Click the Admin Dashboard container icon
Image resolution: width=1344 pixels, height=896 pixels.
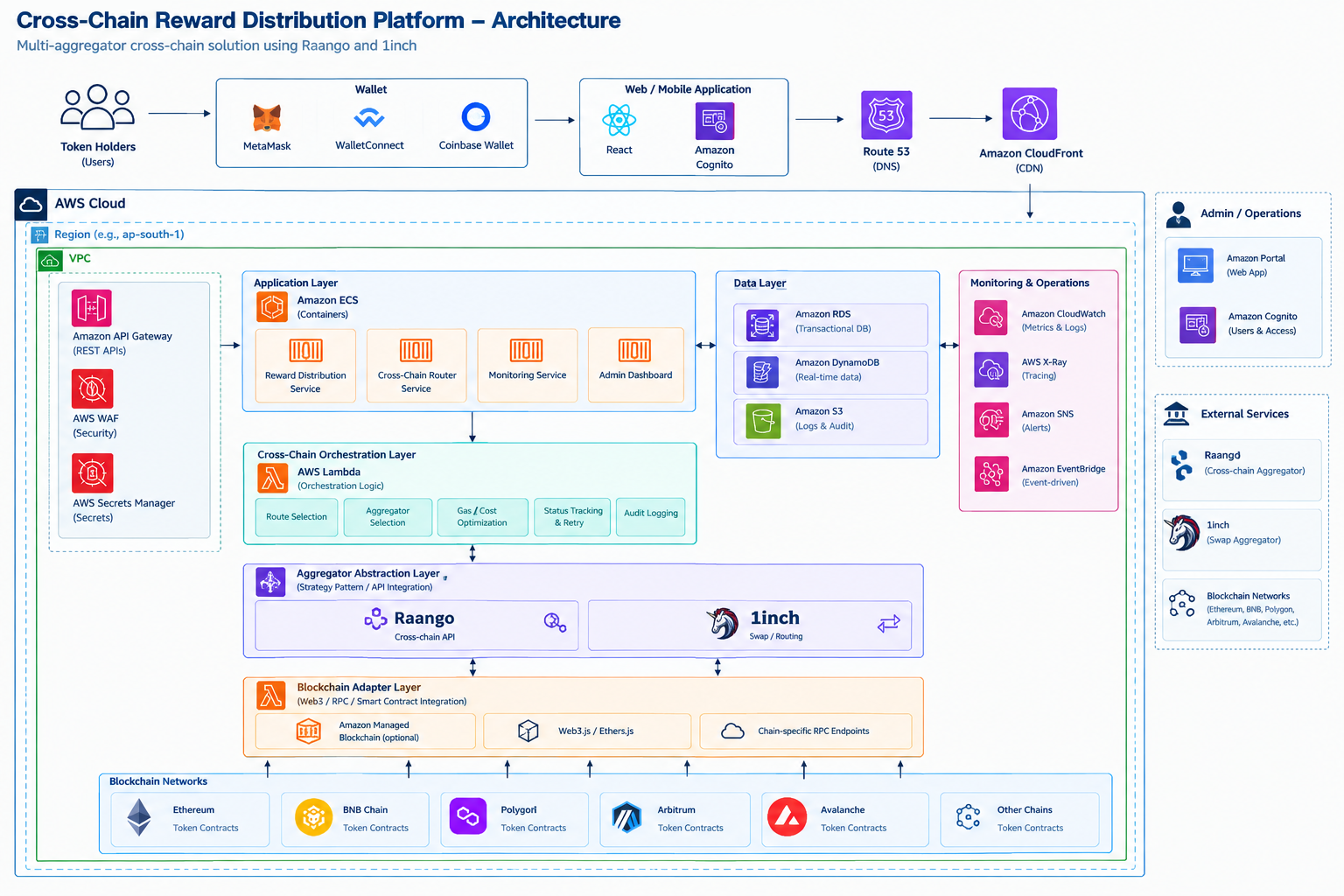pos(635,351)
